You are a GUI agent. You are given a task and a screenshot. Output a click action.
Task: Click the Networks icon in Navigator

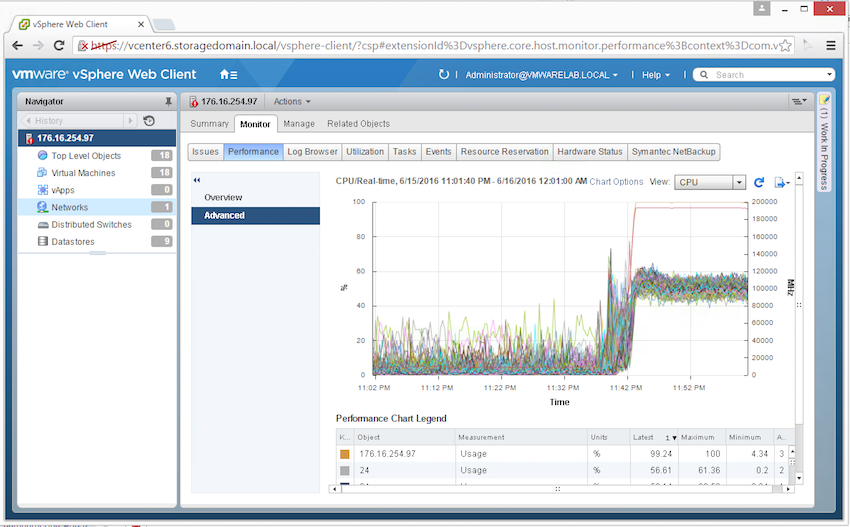[x=42, y=207]
